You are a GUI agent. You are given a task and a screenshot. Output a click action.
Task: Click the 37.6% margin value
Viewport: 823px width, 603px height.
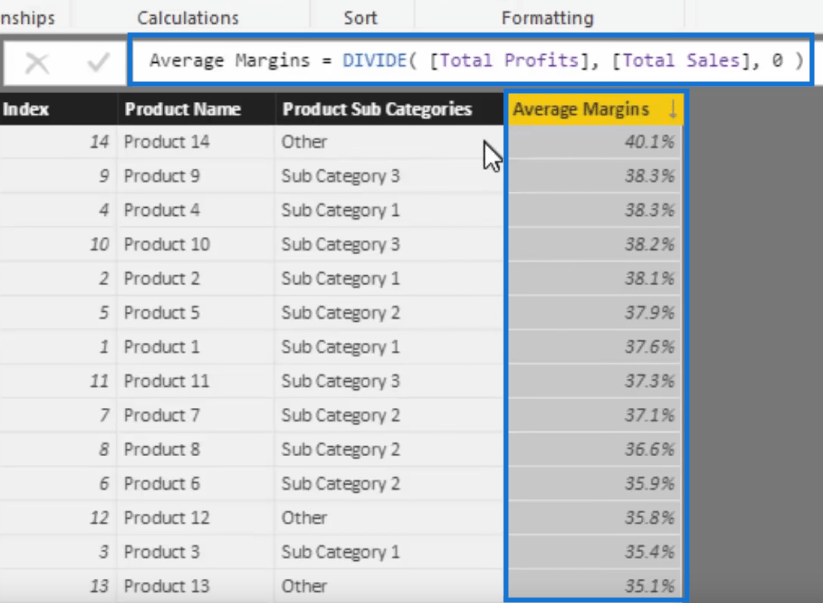click(x=649, y=347)
